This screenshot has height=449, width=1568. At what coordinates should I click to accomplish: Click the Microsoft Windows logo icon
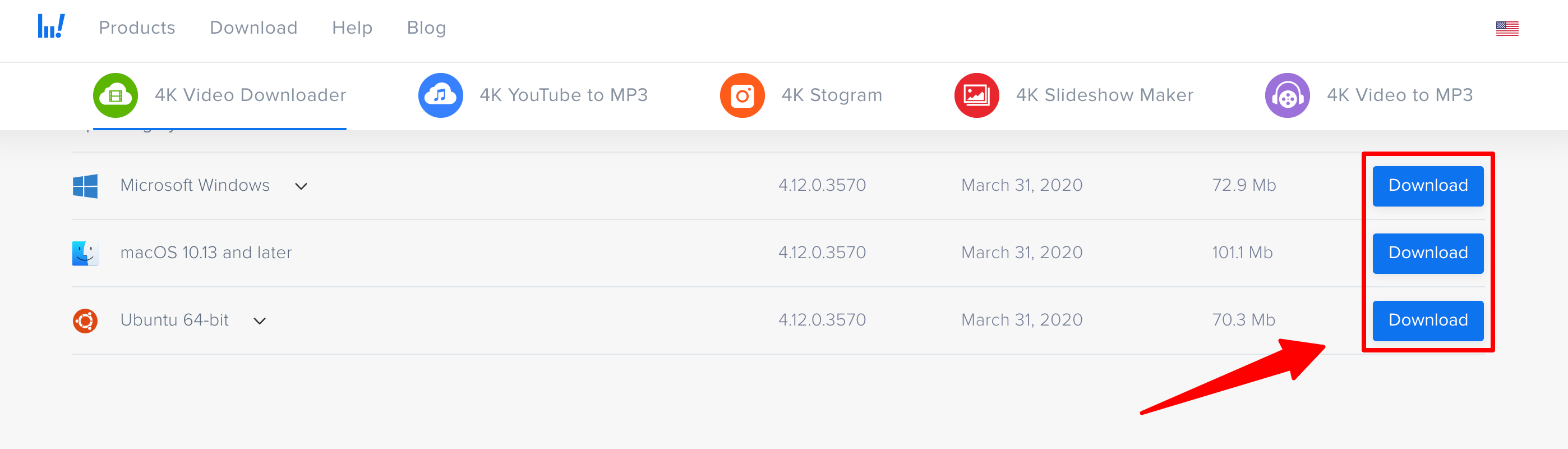pyautogui.click(x=85, y=186)
